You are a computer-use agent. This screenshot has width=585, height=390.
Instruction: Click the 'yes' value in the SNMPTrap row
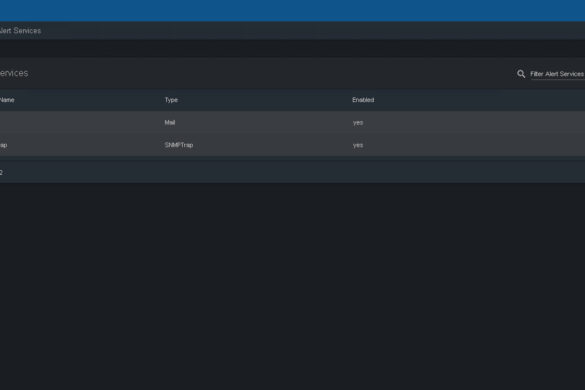coord(358,145)
